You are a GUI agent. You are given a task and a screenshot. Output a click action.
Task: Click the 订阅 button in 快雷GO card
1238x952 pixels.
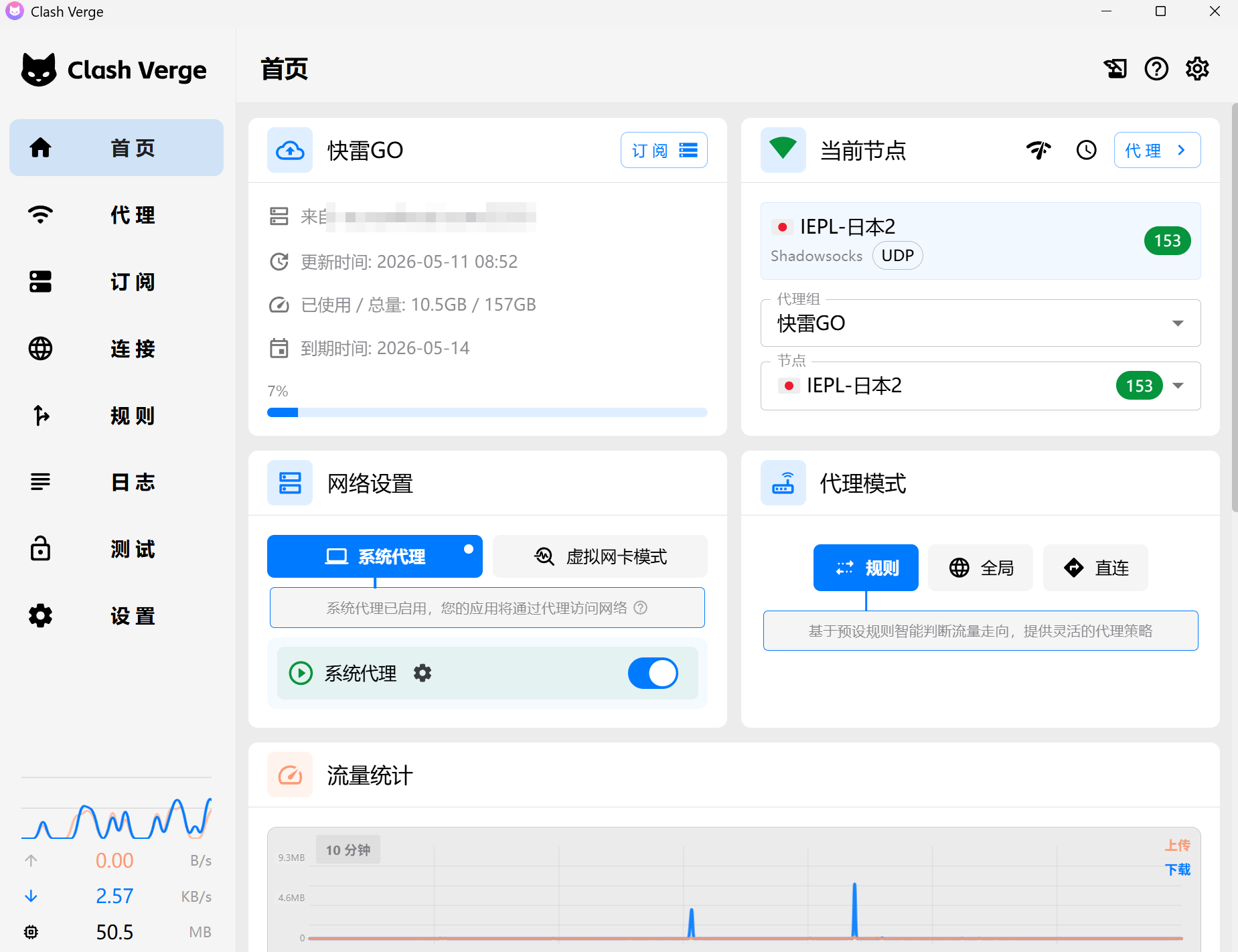(664, 150)
